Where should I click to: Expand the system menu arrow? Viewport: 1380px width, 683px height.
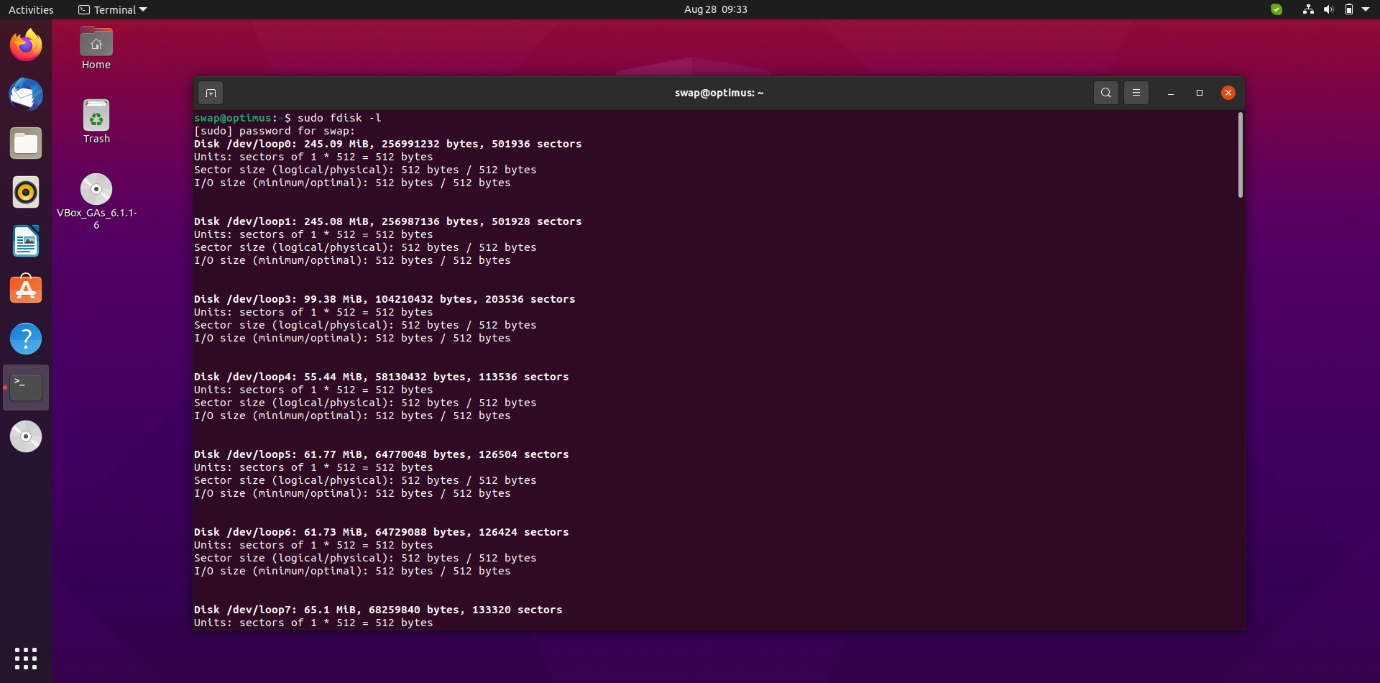1366,9
